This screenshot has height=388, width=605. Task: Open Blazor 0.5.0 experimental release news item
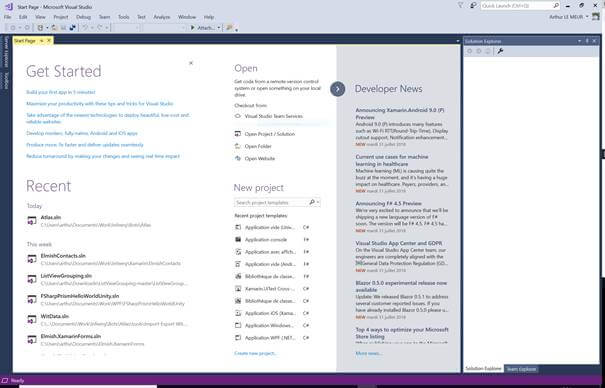(401, 286)
